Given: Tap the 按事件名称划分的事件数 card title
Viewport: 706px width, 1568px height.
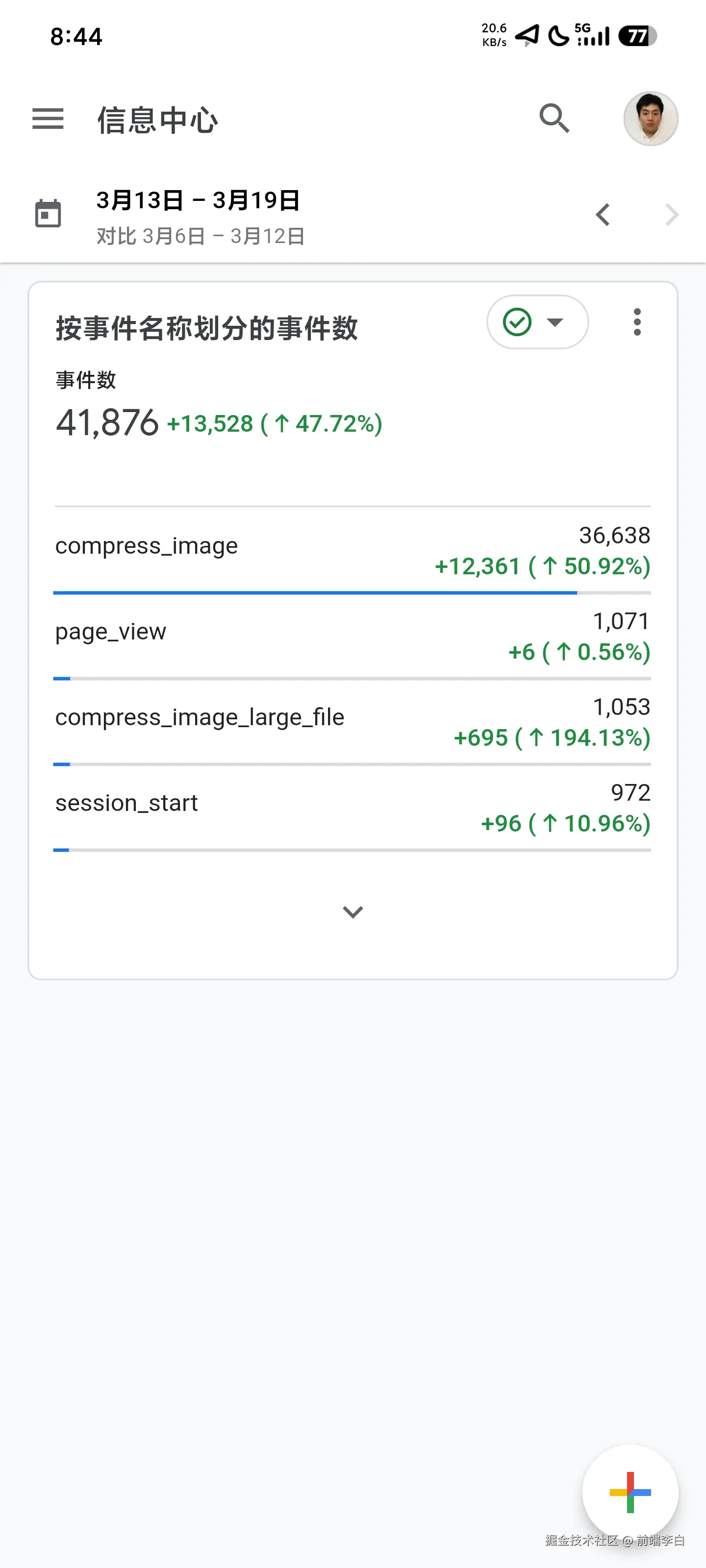Looking at the screenshot, I should pyautogui.click(x=206, y=328).
